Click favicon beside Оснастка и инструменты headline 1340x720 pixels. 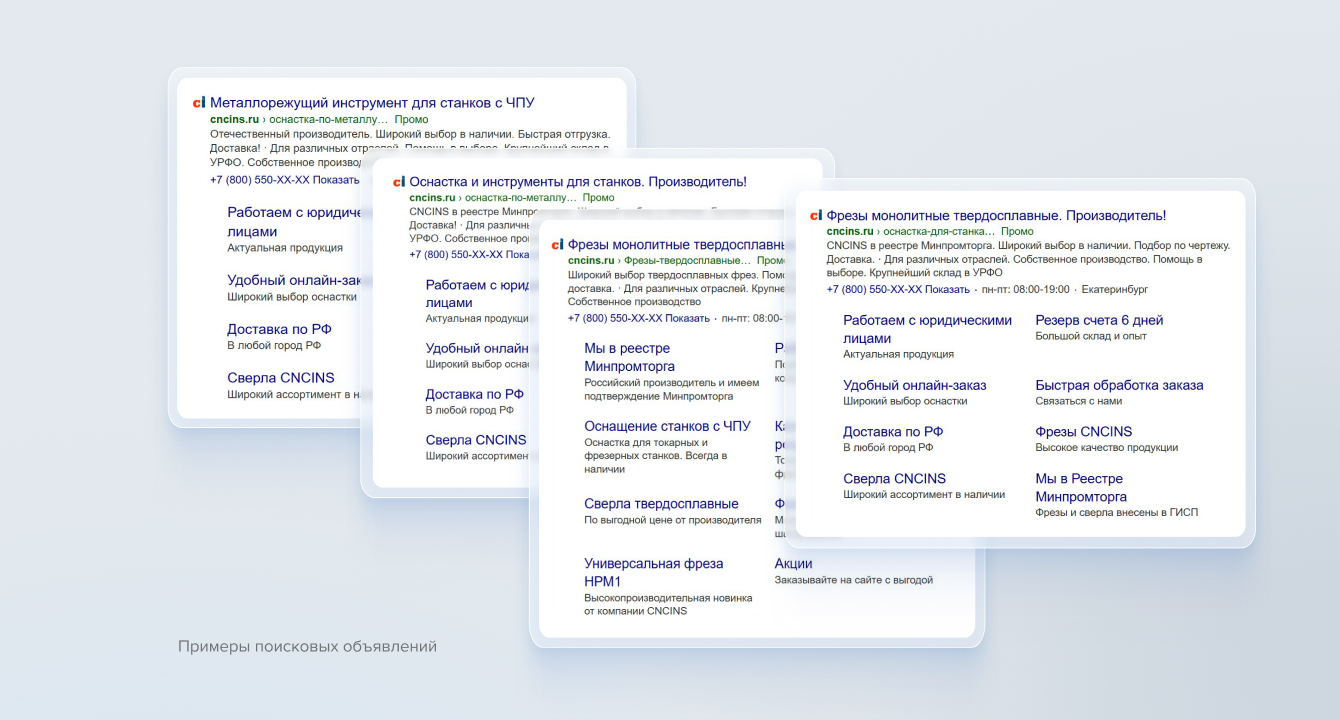(398, 182)
